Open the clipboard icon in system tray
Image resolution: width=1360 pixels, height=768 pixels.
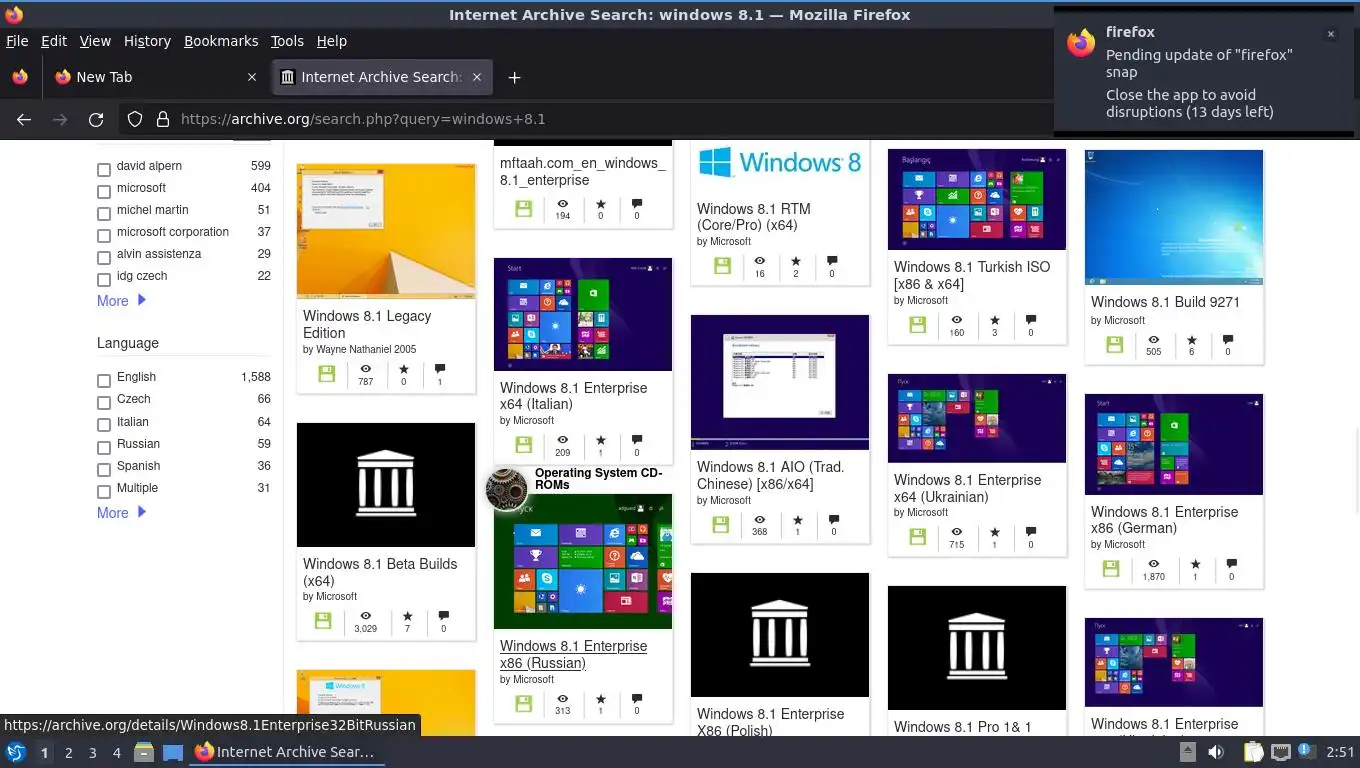pyautogui.click(x=1253, y=752)
